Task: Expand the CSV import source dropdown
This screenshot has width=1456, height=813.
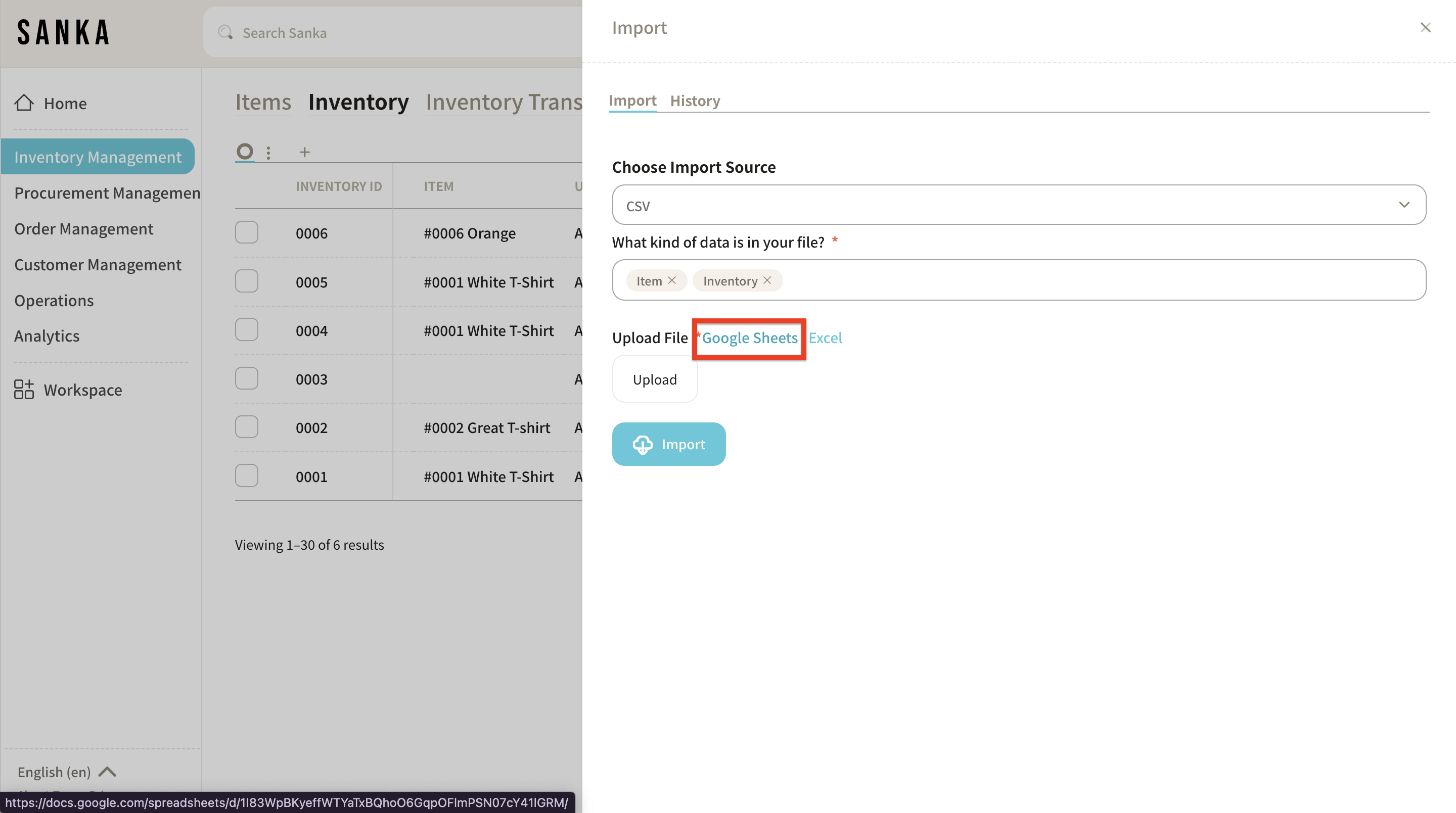Action: [x=1019, y=205]
